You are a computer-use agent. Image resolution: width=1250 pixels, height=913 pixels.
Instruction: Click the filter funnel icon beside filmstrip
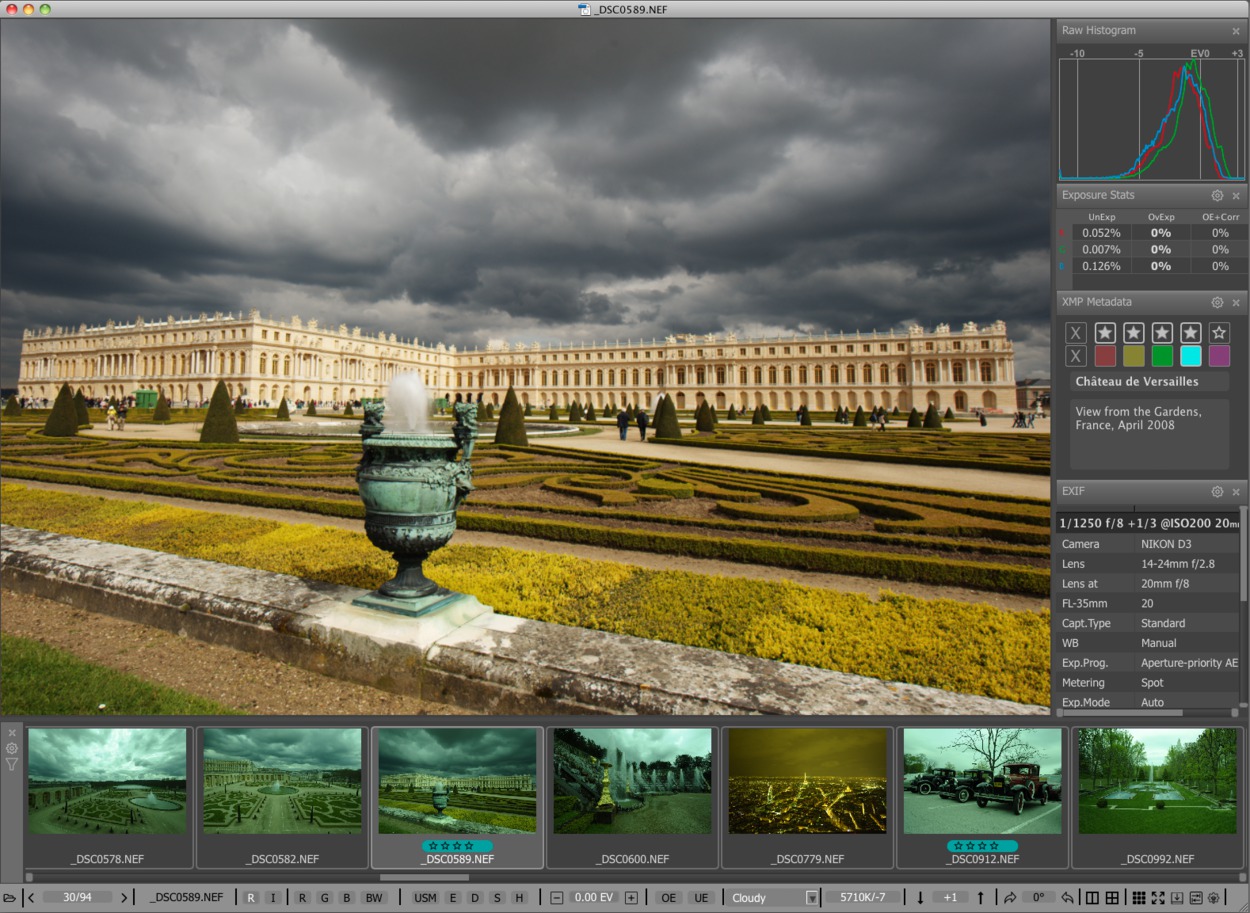pyautogui.click(x=12, y=765)
